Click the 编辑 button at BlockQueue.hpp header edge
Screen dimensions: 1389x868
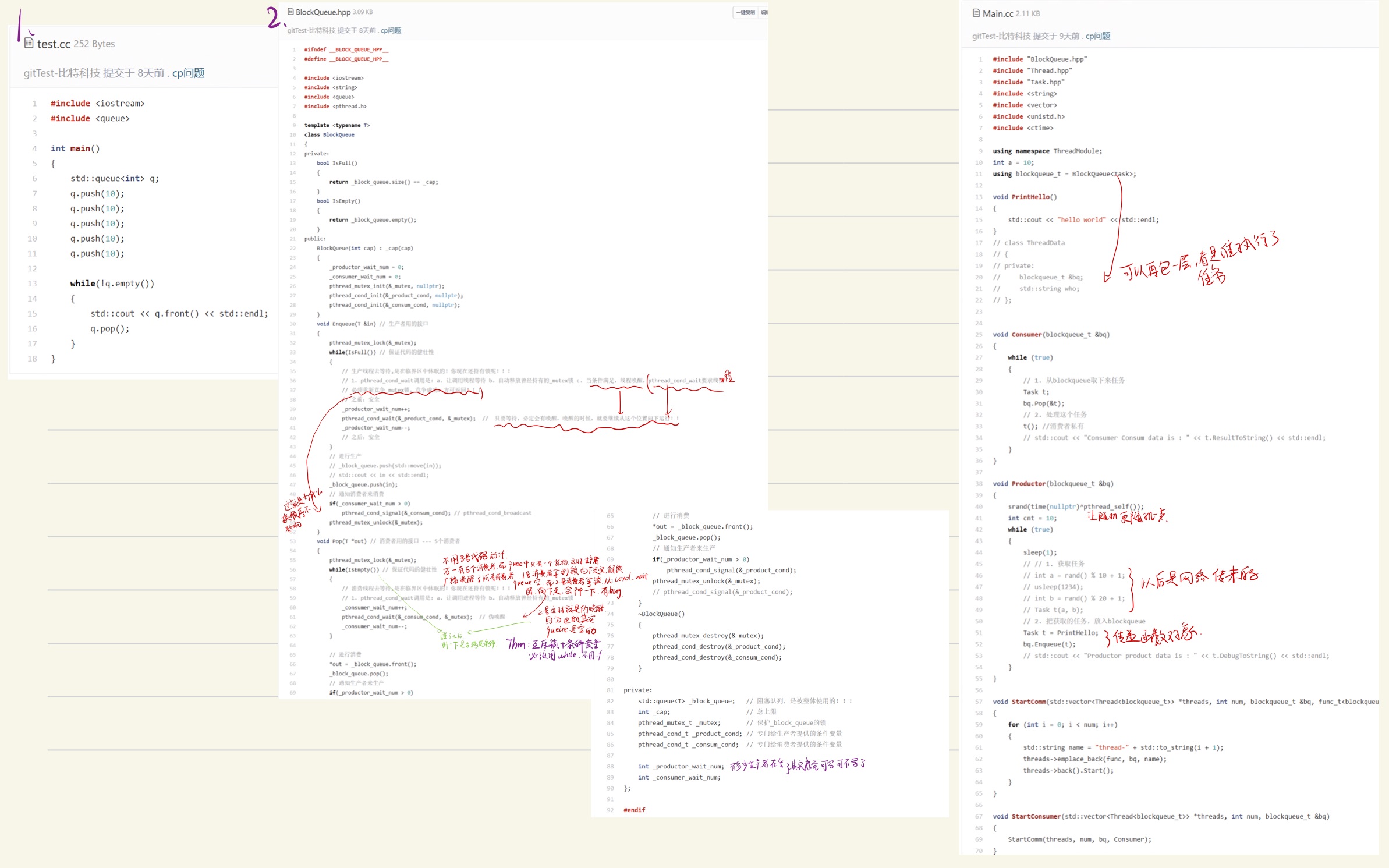pos(764,12)
